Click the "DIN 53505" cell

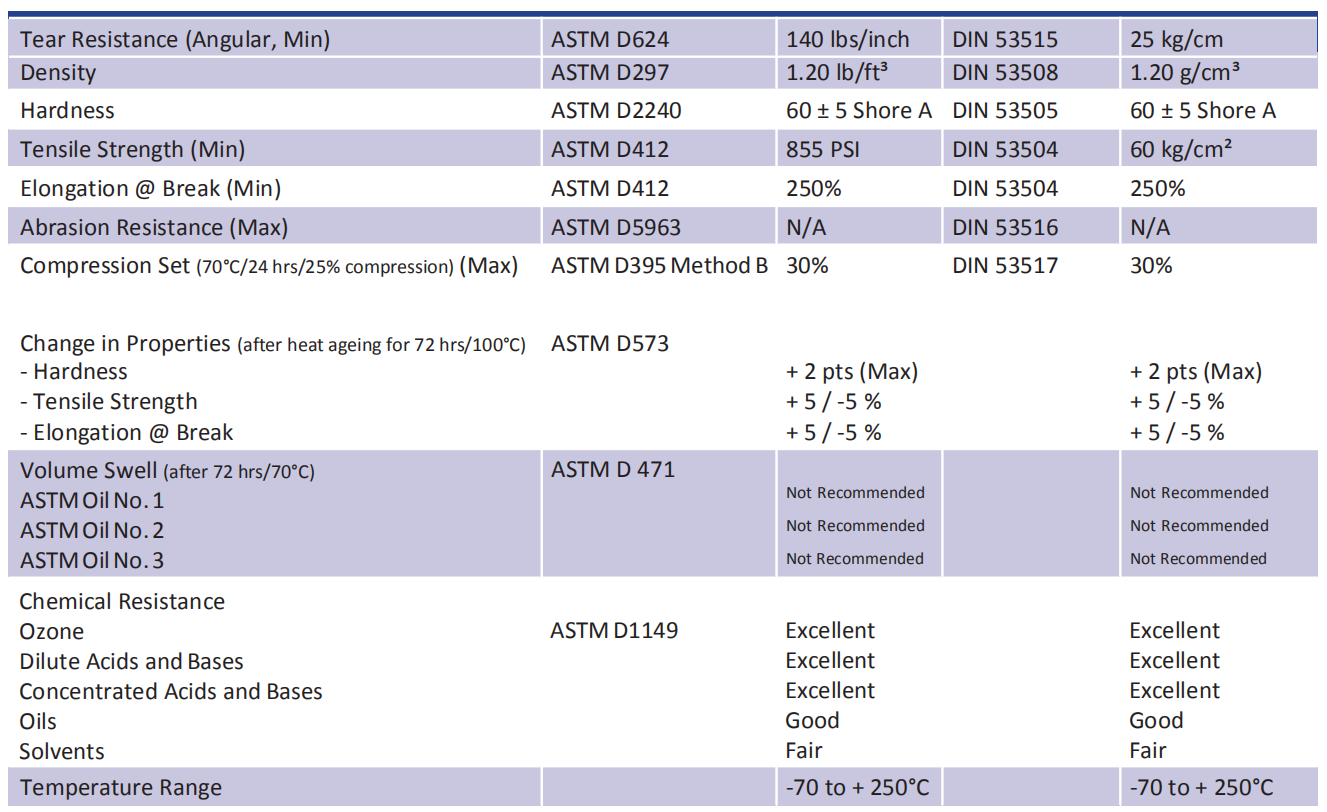[1005, 110]
